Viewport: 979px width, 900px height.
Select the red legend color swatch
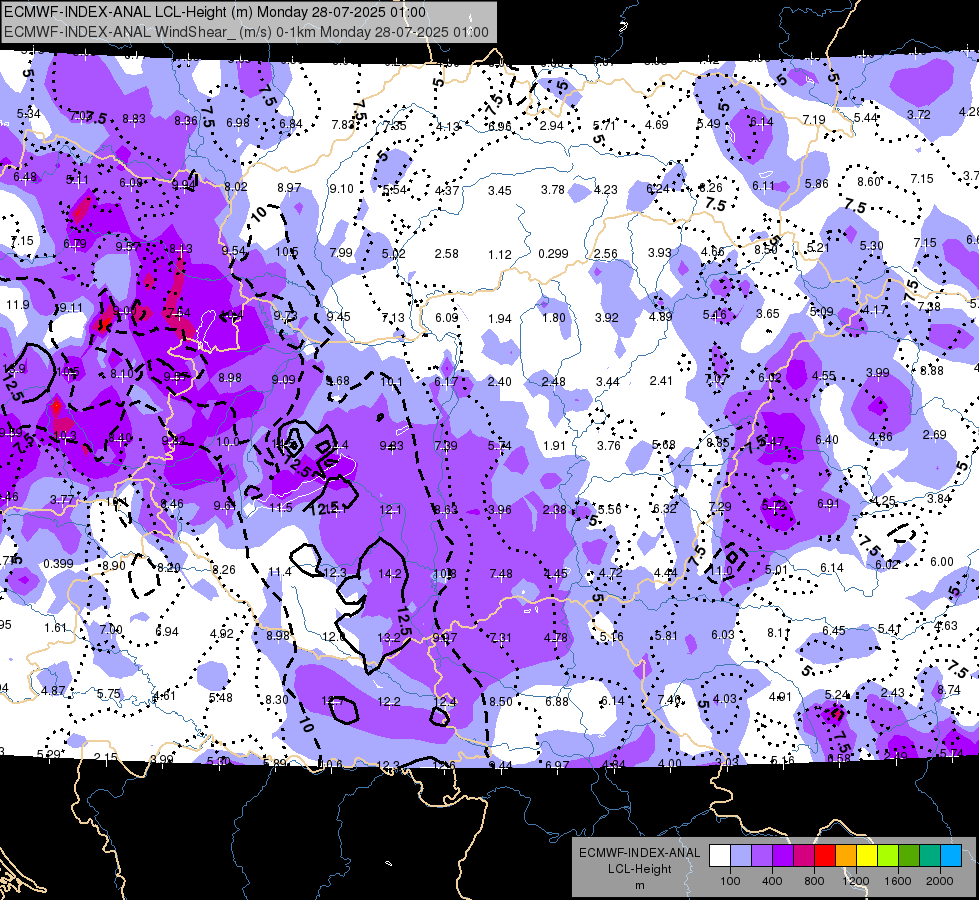click(x=825, y=856)
